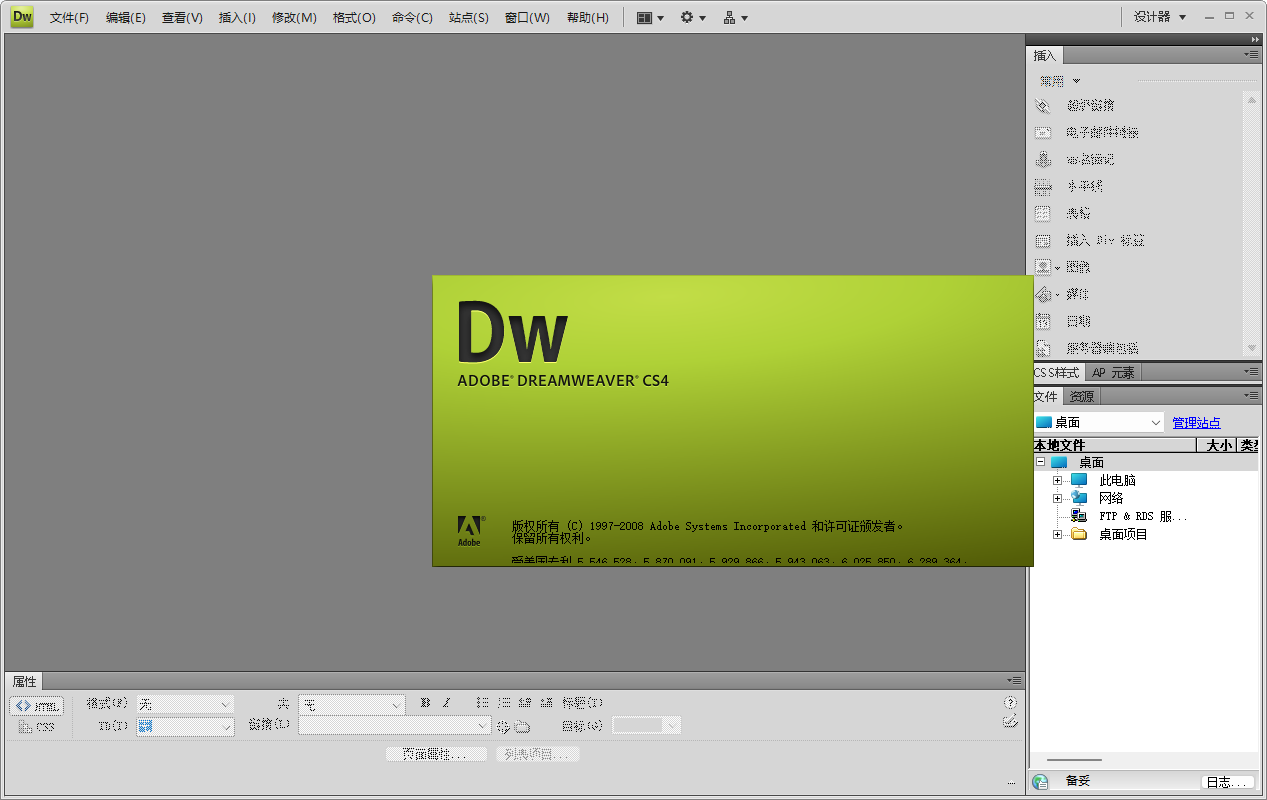Expand the 此电脑 tree node
1267x800 pixels.
[x=1057, y=481]
